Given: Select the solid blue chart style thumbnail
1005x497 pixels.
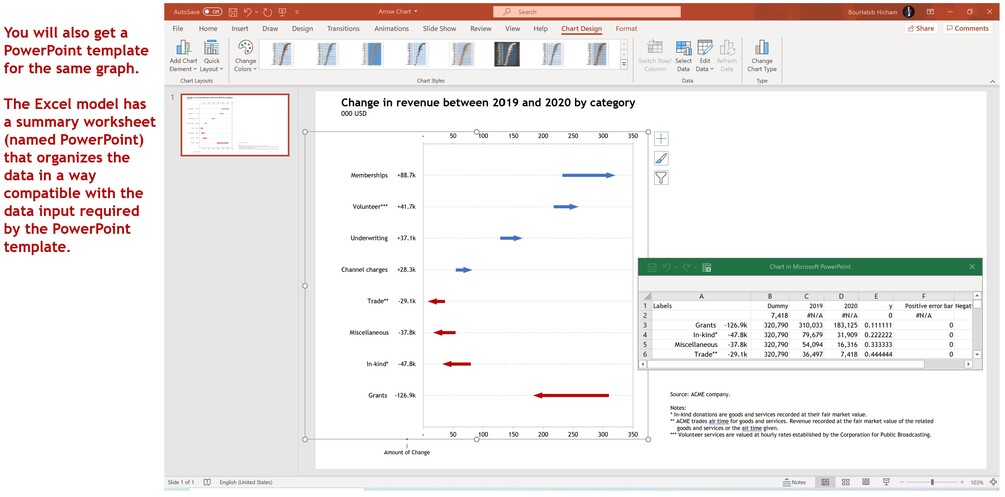Looking at the screenshot, I should pyautogui.click(x=372, y=55).
